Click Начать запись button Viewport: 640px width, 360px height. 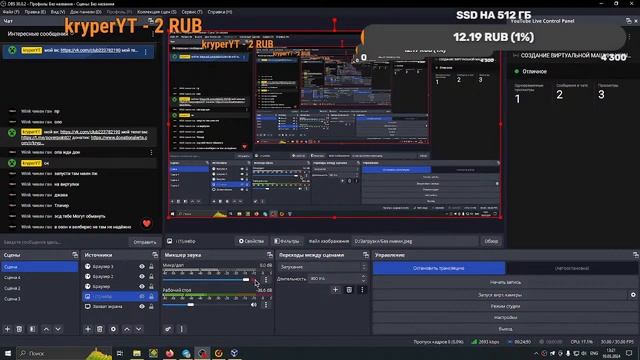pos(505,282)
